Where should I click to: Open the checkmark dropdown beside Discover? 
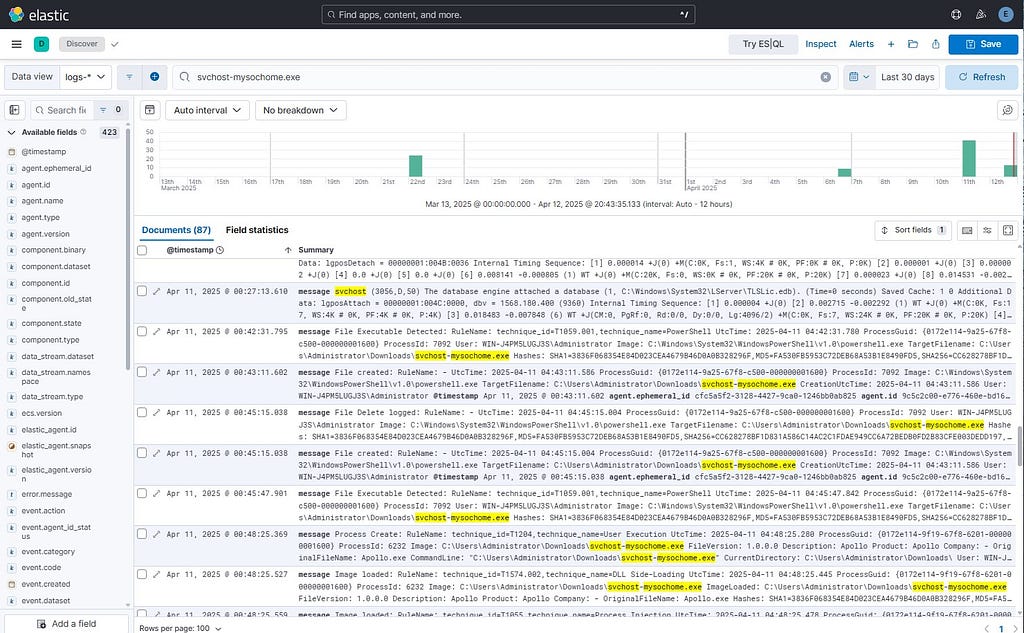tap(115, 44)
